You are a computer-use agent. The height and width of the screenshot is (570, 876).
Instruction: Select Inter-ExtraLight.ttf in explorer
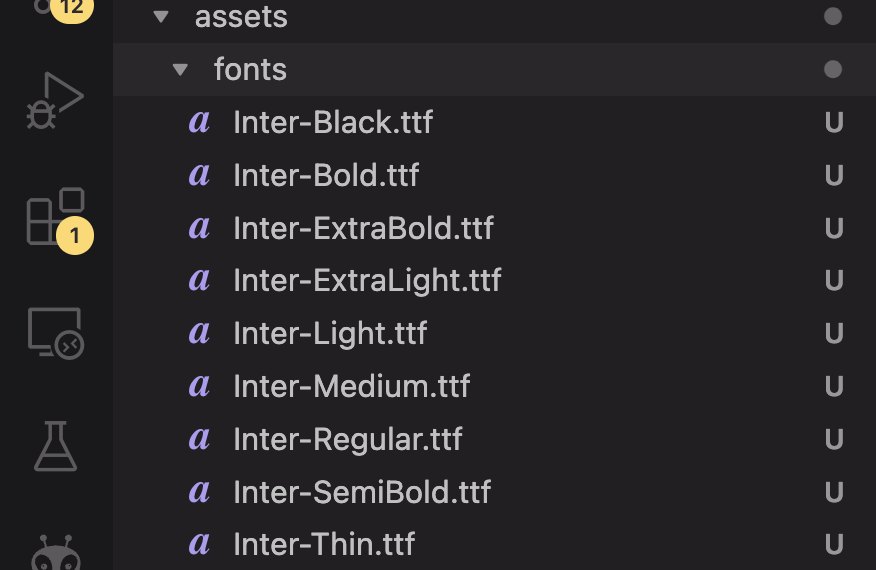[367, 281]
